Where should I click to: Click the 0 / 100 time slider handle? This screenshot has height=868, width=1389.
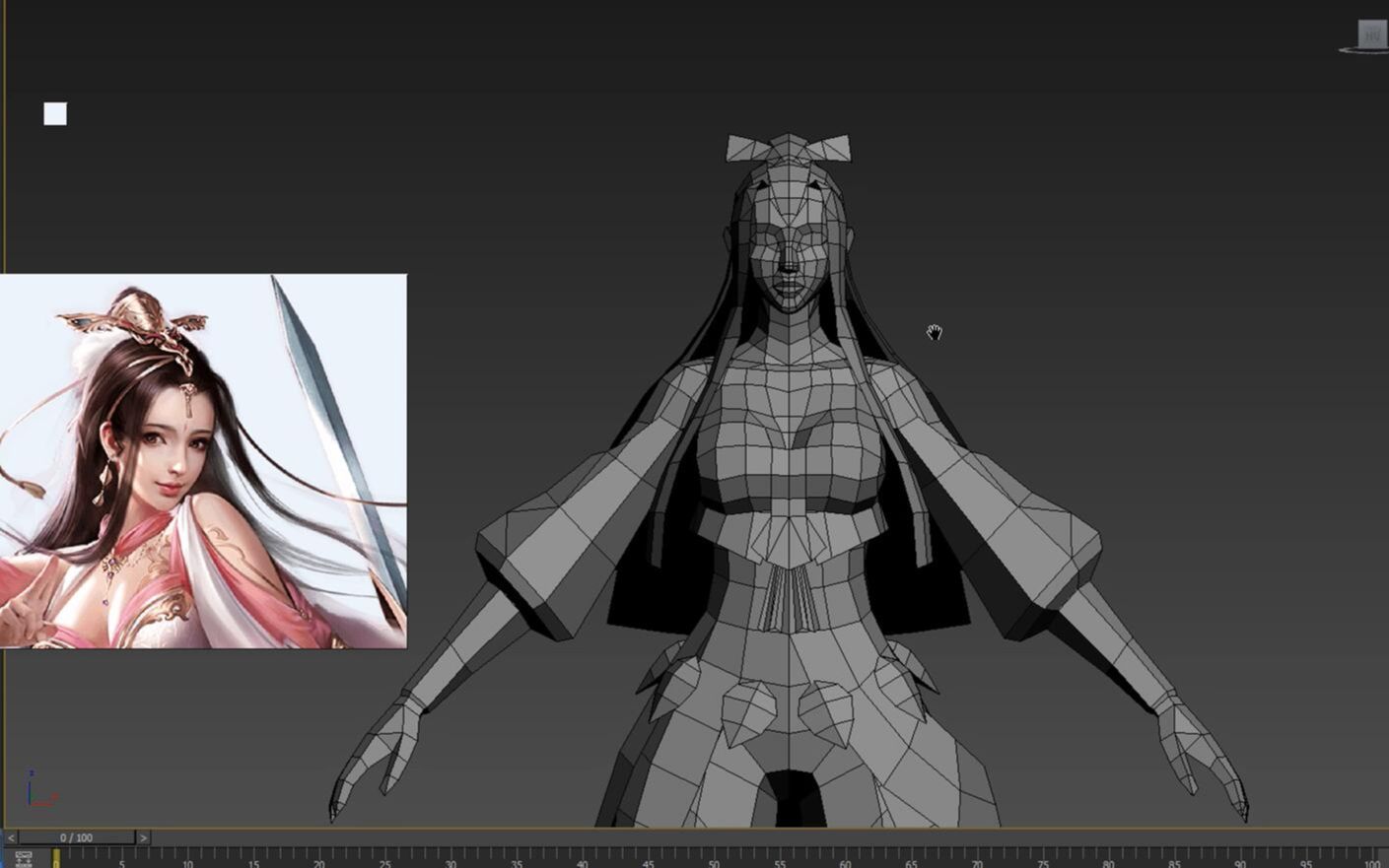coord(77,837)
